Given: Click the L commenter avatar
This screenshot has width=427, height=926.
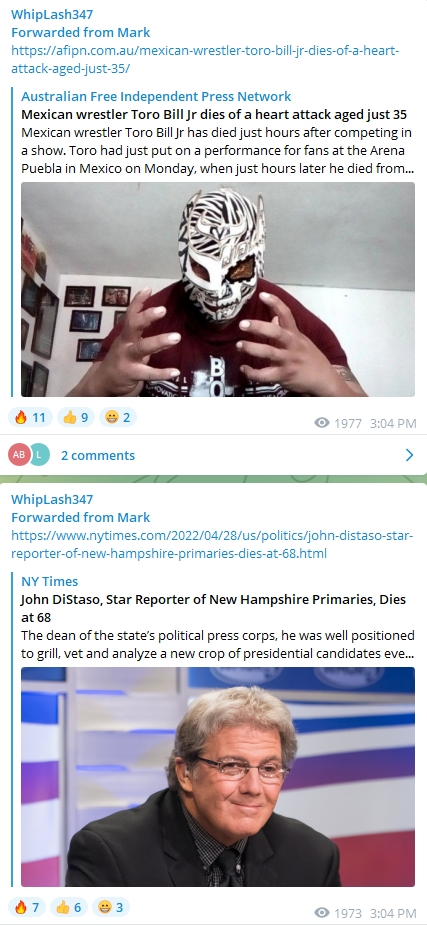Looking at the screenshot, I should pos(39,455).
